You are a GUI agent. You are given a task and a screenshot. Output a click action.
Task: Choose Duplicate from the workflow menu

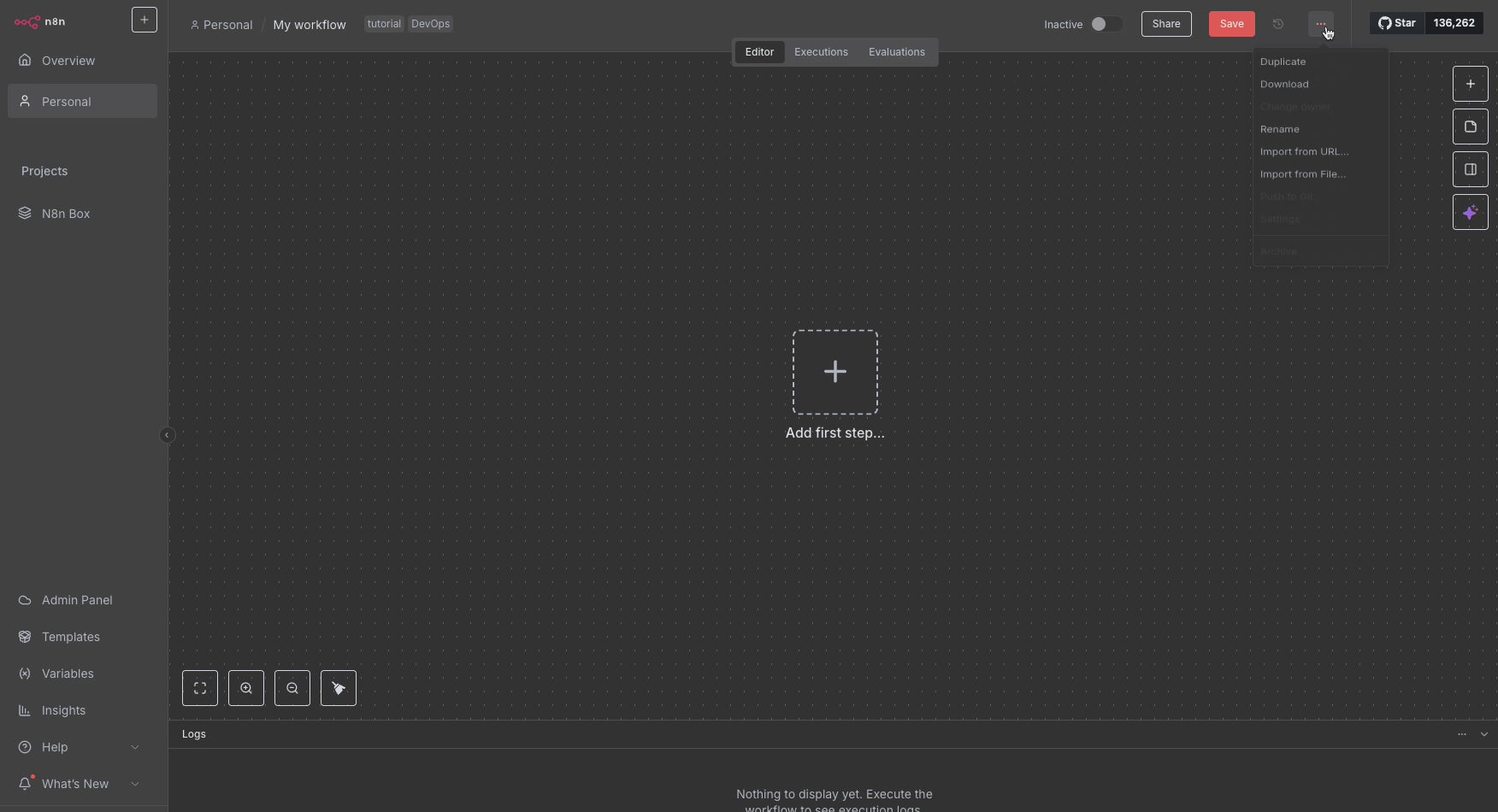click(1283, 62)
